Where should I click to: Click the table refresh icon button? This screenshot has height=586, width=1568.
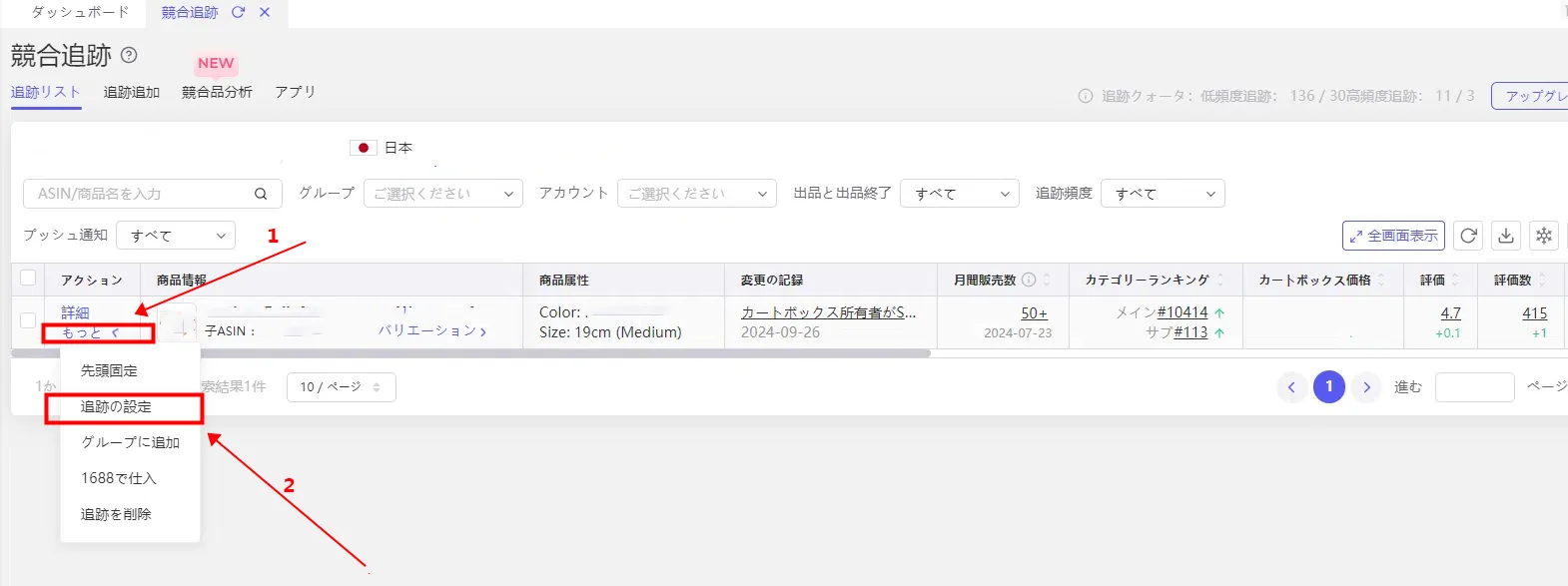1468,236
